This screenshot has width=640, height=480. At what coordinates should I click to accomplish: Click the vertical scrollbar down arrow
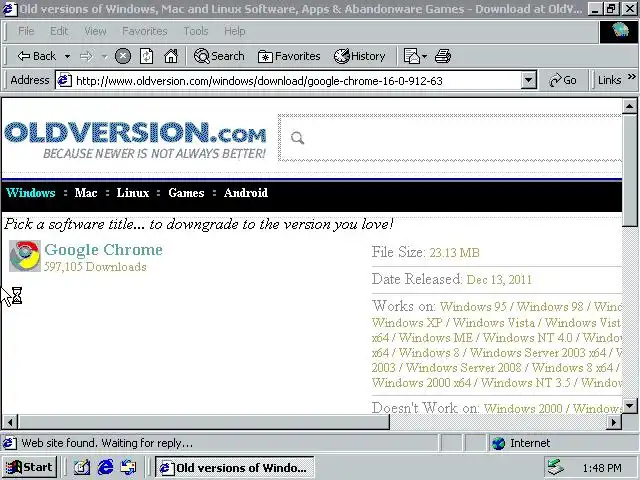[x=630, y=406]
